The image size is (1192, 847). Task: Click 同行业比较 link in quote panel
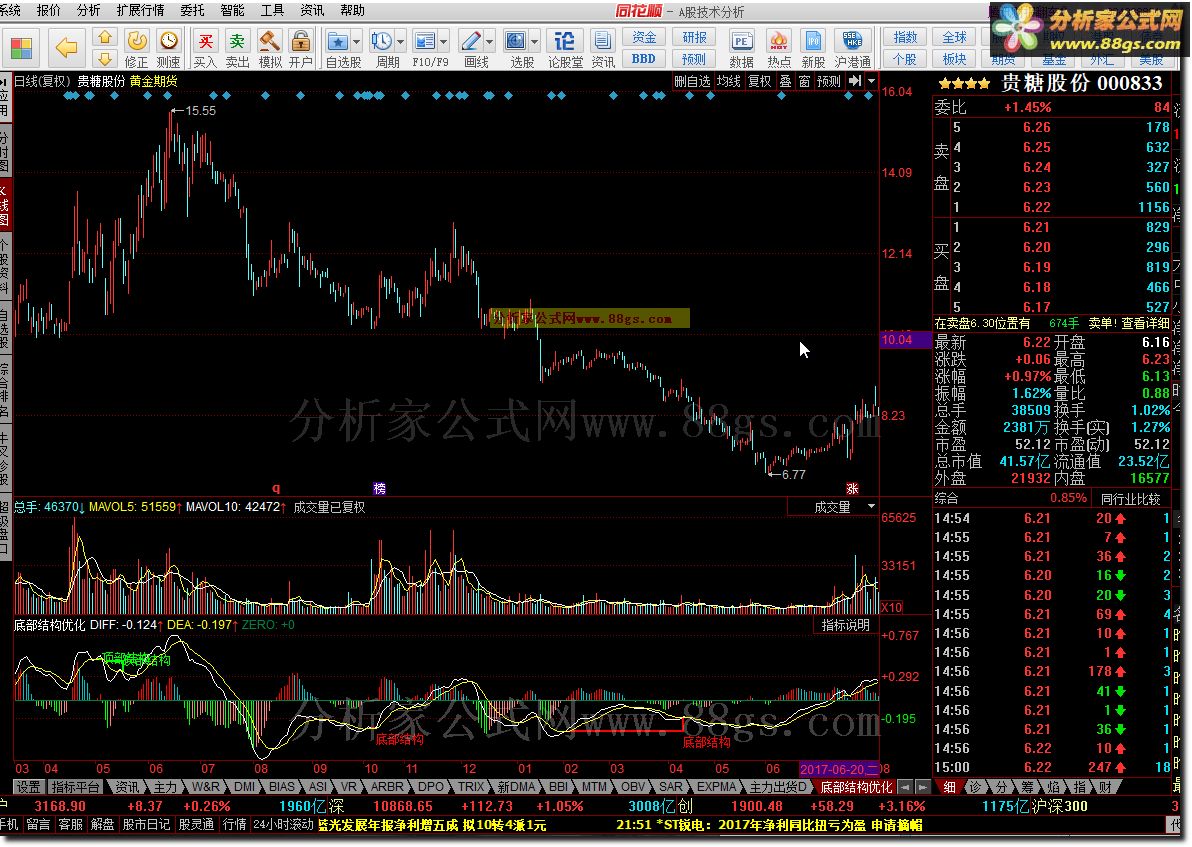pos(1130,499)
